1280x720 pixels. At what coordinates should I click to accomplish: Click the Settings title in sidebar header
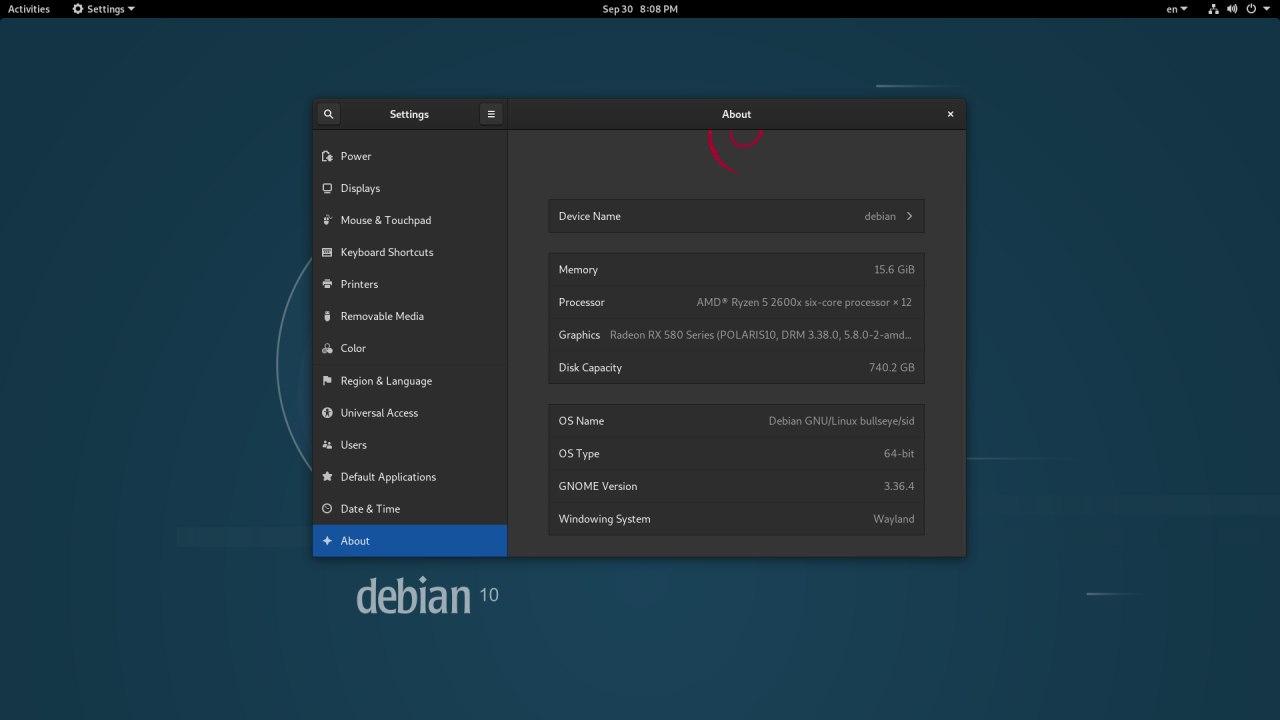pyautogui.click(x=409, y=114)
